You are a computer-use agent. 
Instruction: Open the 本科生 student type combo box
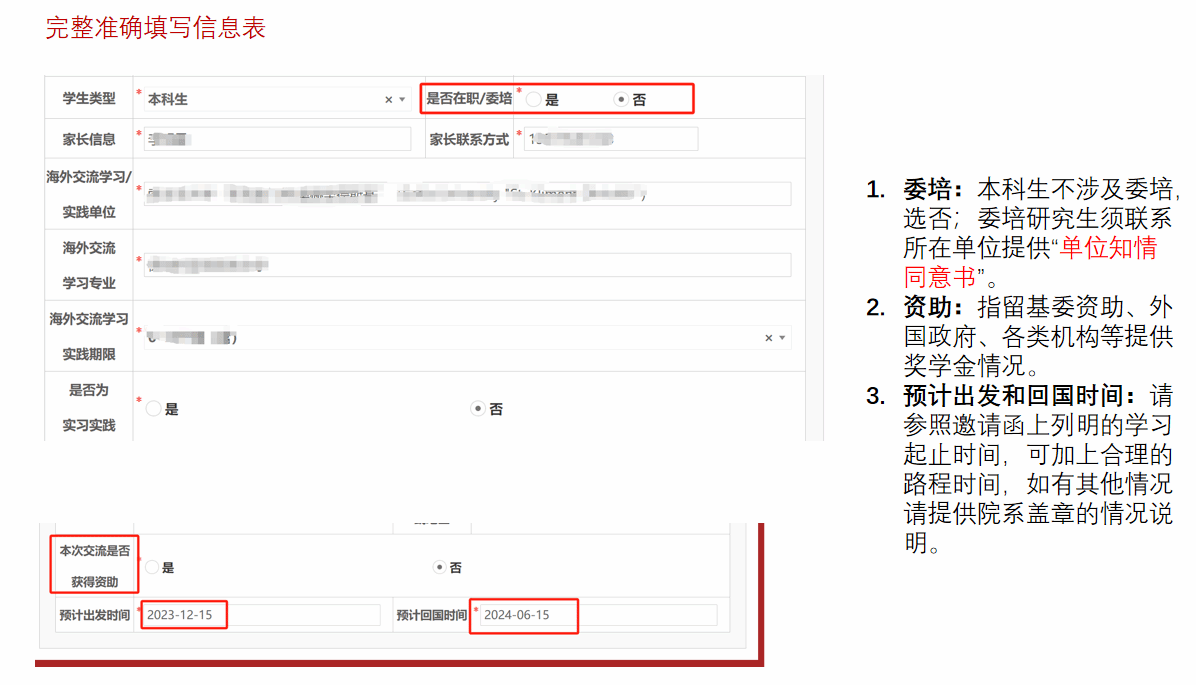pyautogui.click(x=260, y=100)
